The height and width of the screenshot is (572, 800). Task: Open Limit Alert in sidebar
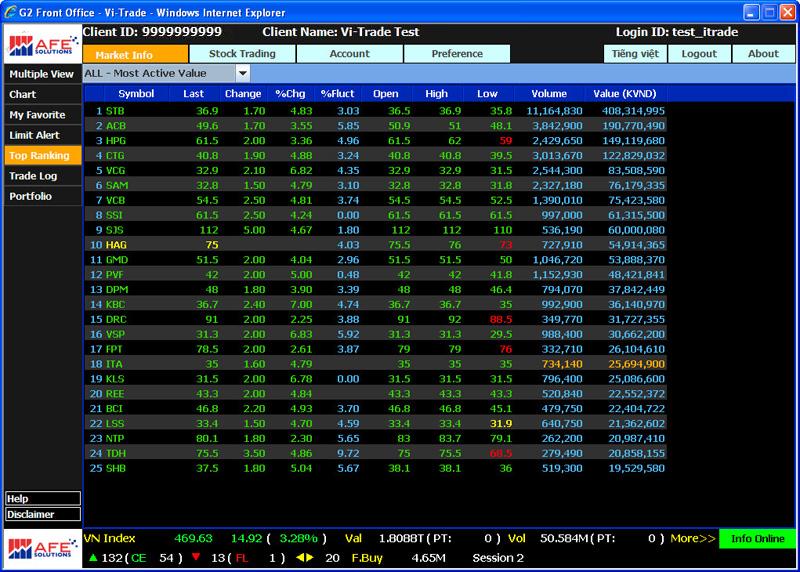[43, 135]
